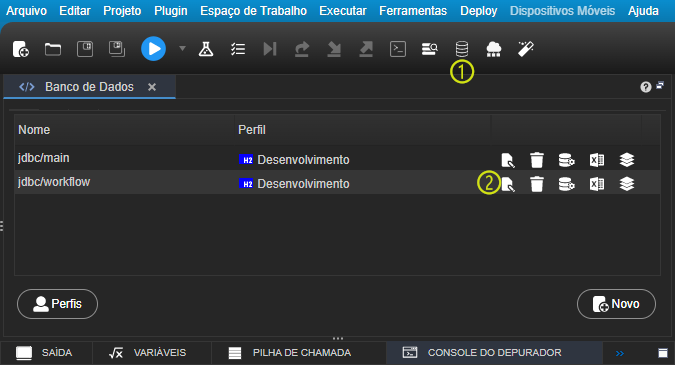Select the Banco de Dados tab
The width and height of the screenshot is (675, 365).
click(x=90, y=87)
